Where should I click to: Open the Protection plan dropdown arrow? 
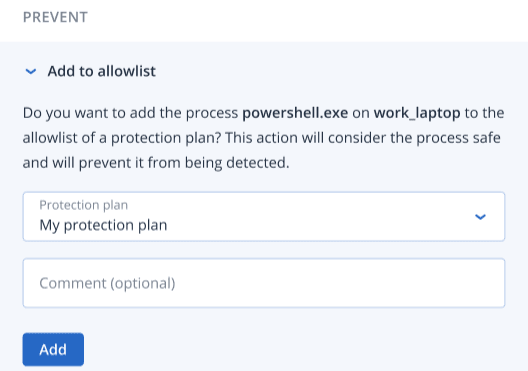tap(480, 217)
